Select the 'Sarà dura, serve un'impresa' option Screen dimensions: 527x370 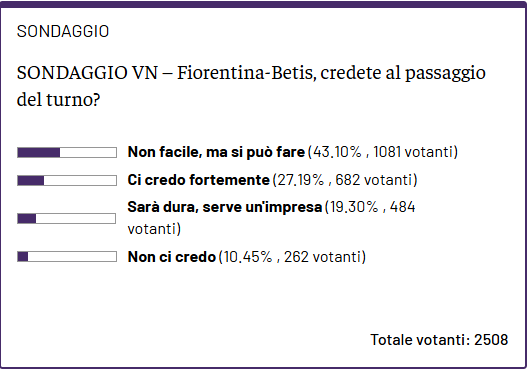click(x=225, y=207)
